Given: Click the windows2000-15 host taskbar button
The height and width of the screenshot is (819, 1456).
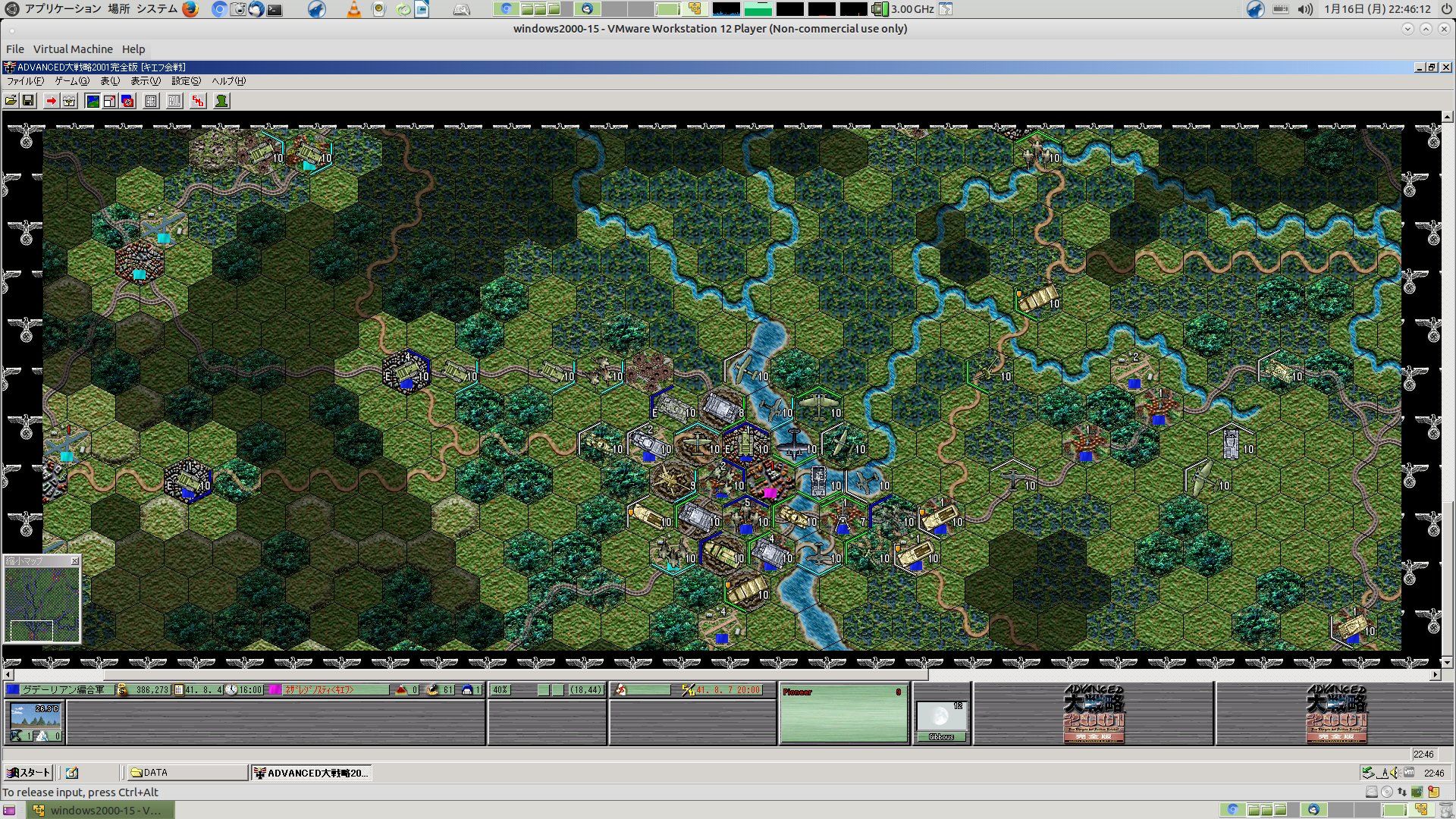Looking at the screenshot, I should (x=101, y=810).
